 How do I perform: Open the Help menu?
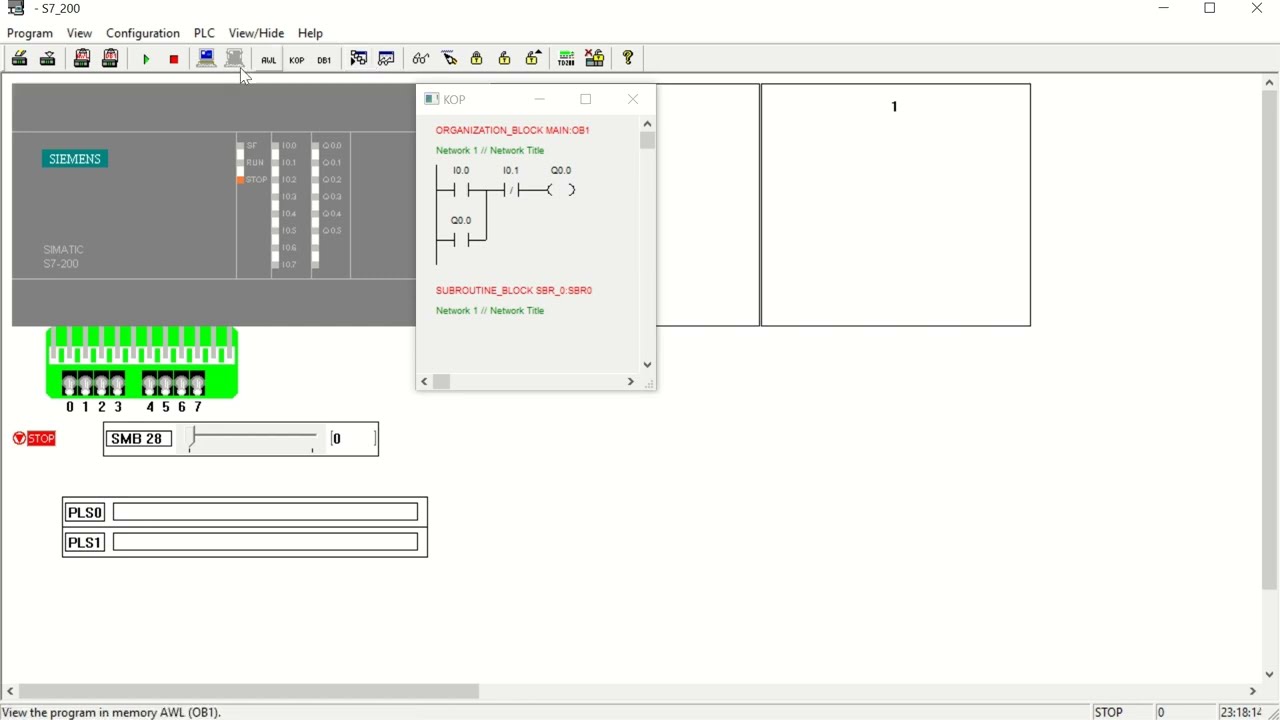311,33
